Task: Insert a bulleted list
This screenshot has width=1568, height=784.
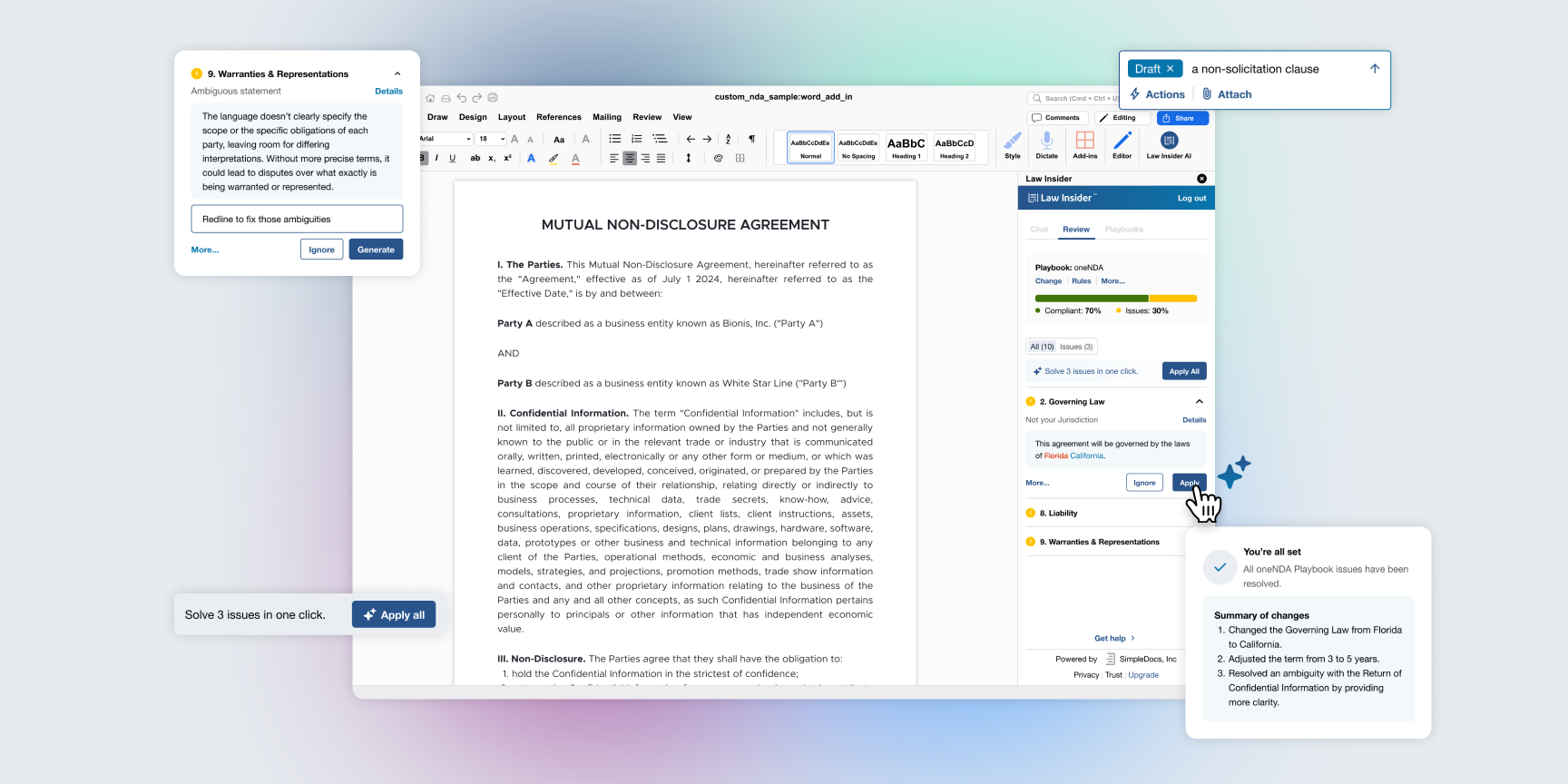Action: pyautogui.click(x=615, y=139)
